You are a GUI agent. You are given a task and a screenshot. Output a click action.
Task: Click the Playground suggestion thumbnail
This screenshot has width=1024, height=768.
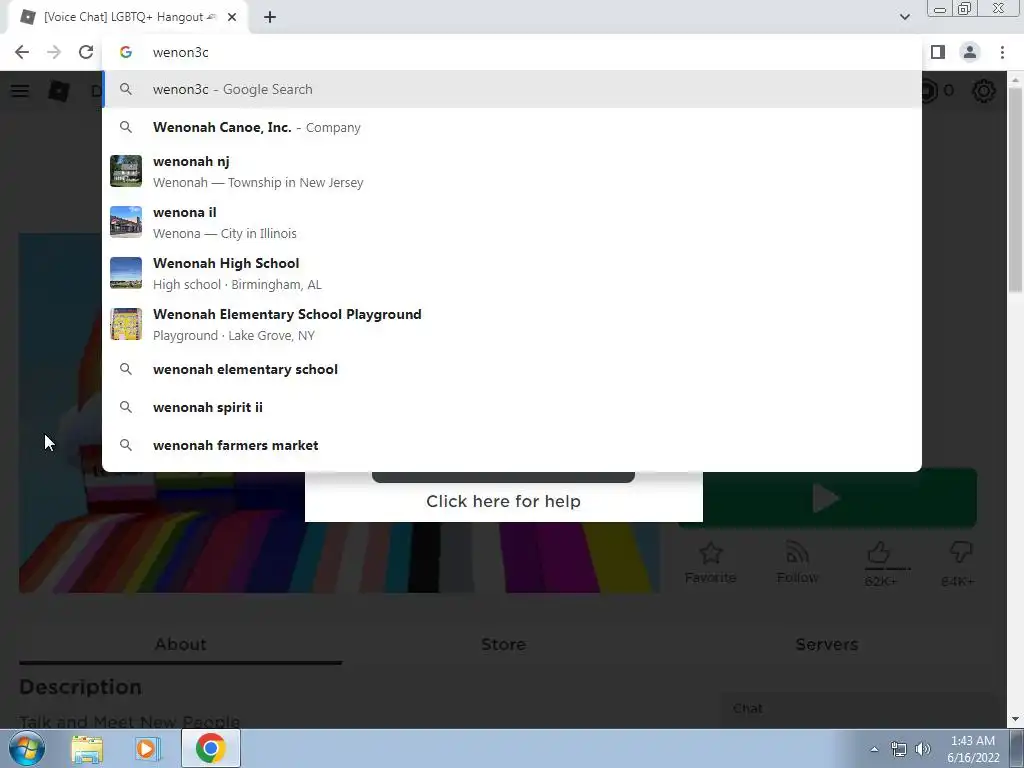(x=126, y=324)
